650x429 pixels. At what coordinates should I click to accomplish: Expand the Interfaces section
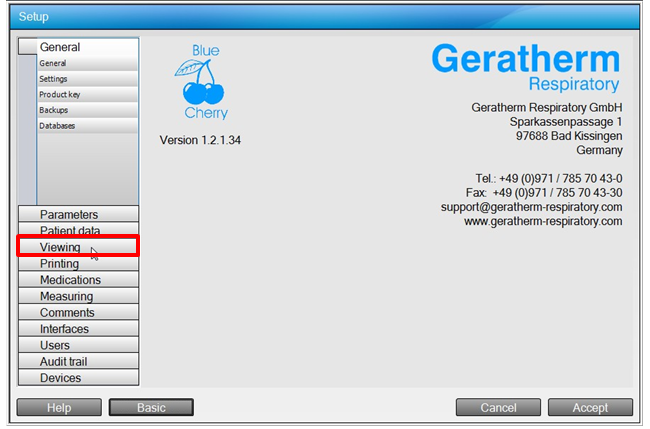(x=78, y=328)
